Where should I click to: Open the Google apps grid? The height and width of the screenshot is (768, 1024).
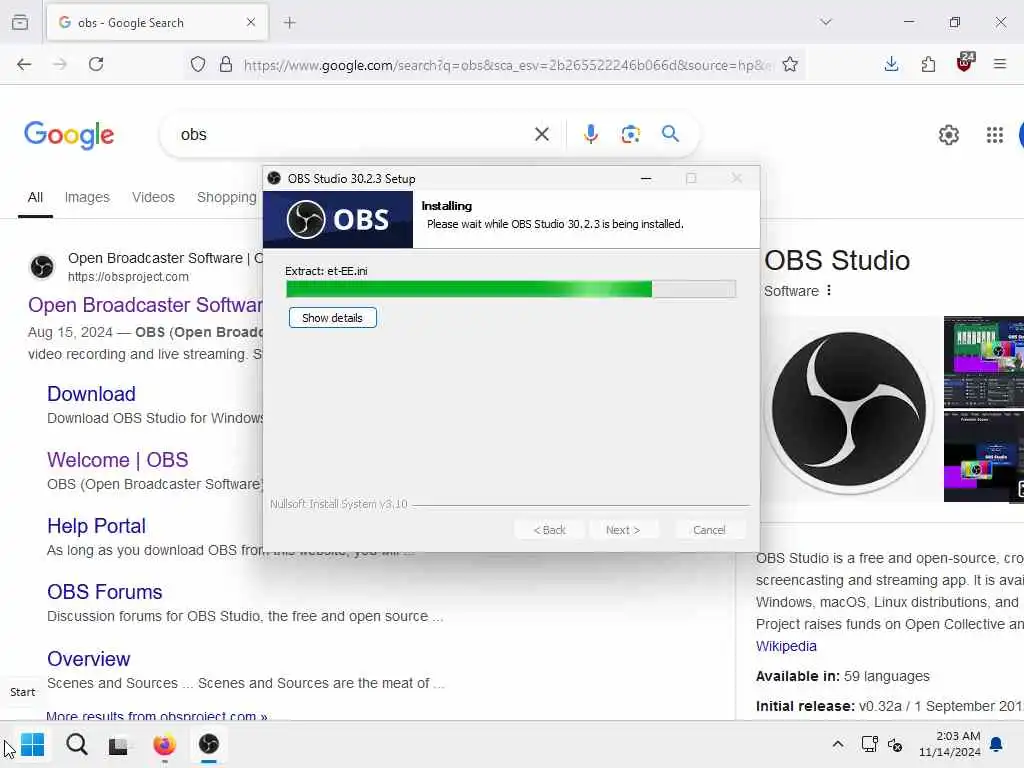(x=995, y=135)
